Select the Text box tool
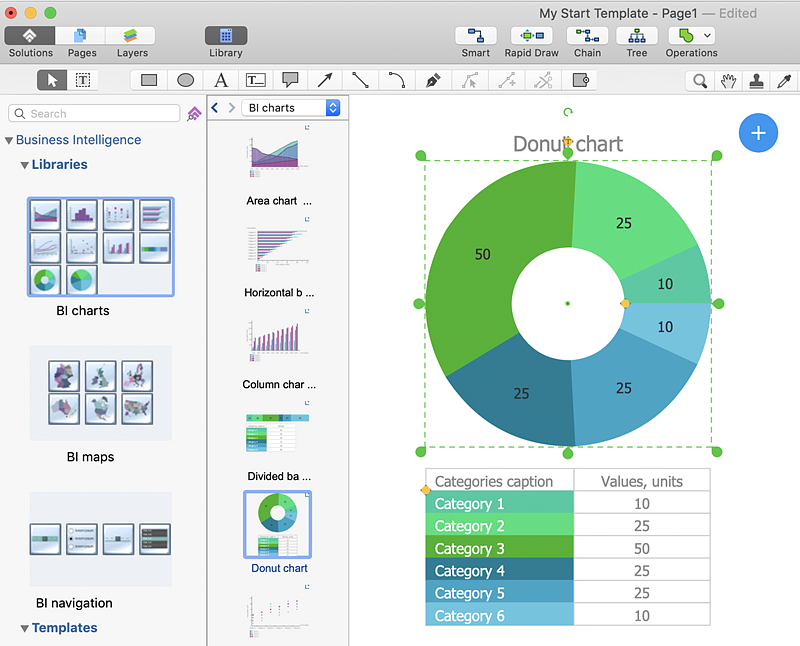Viewport: 800px width, 646px height. (256, 80)
